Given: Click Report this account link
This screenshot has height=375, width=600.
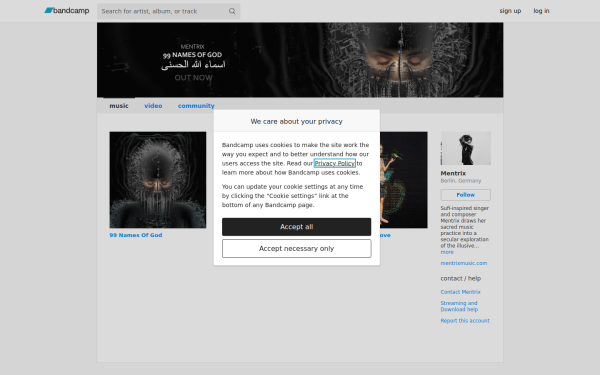Looking at the screenshot, I should (x=465, y=321).
